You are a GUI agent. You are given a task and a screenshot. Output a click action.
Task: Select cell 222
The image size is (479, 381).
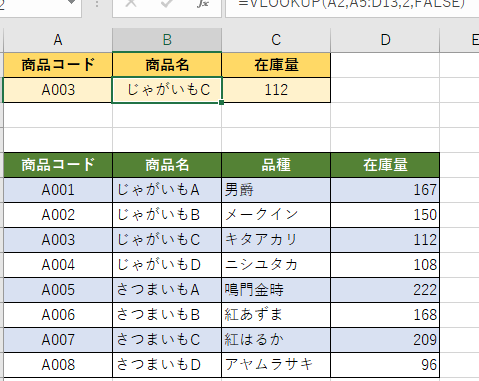[385, 290]
